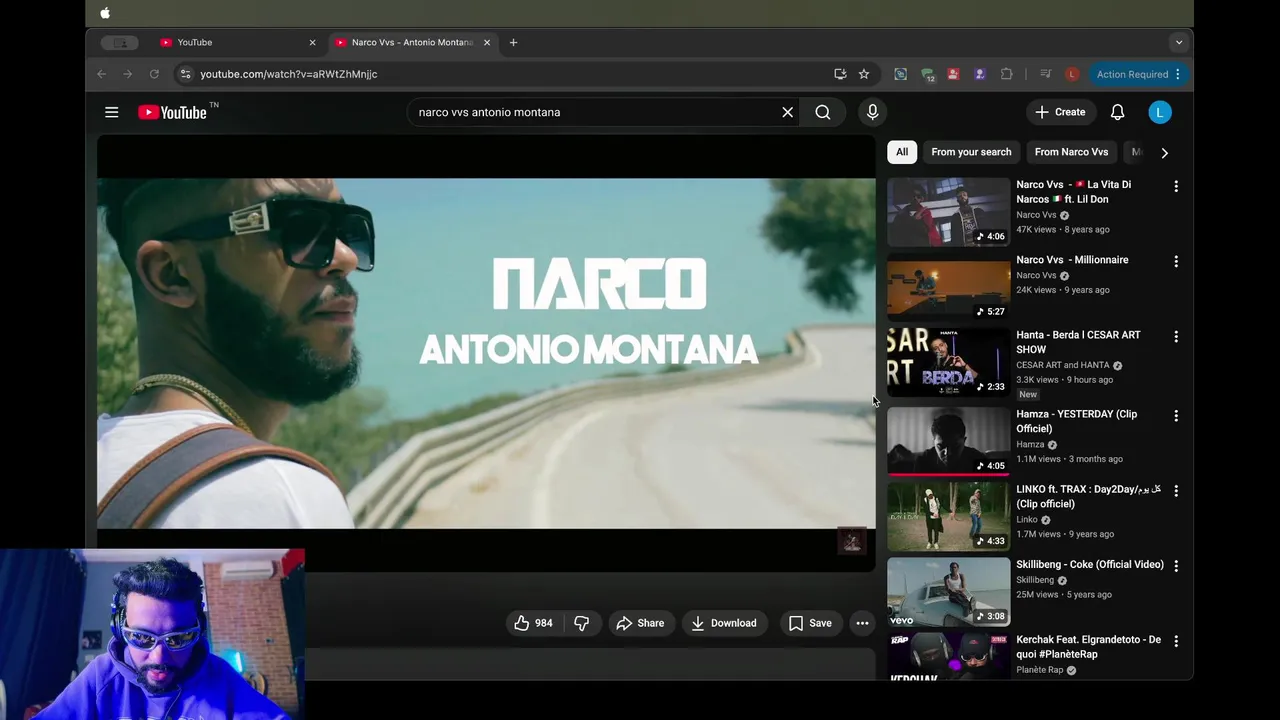Go back with the browser back arrow
Image resolution: width=1280 pixels, height=720 pixels.
tap(101, 74)
